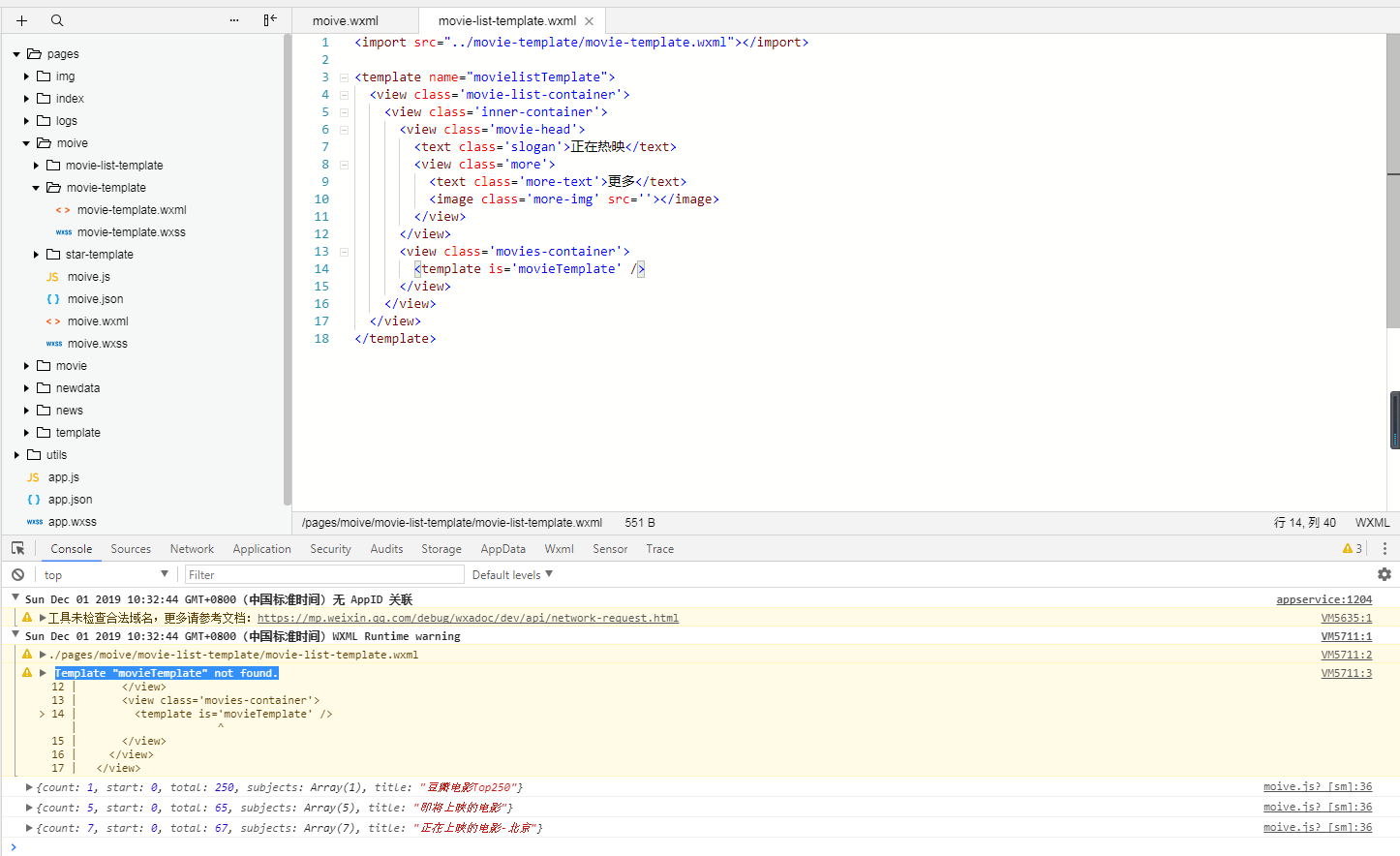Collapse the file tree sidebar icon

click(x=270, y=20)
